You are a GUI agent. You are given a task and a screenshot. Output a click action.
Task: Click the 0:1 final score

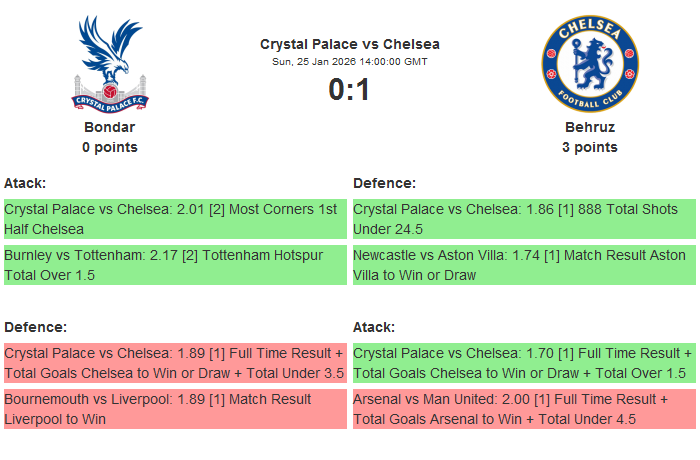pos(349,90)
